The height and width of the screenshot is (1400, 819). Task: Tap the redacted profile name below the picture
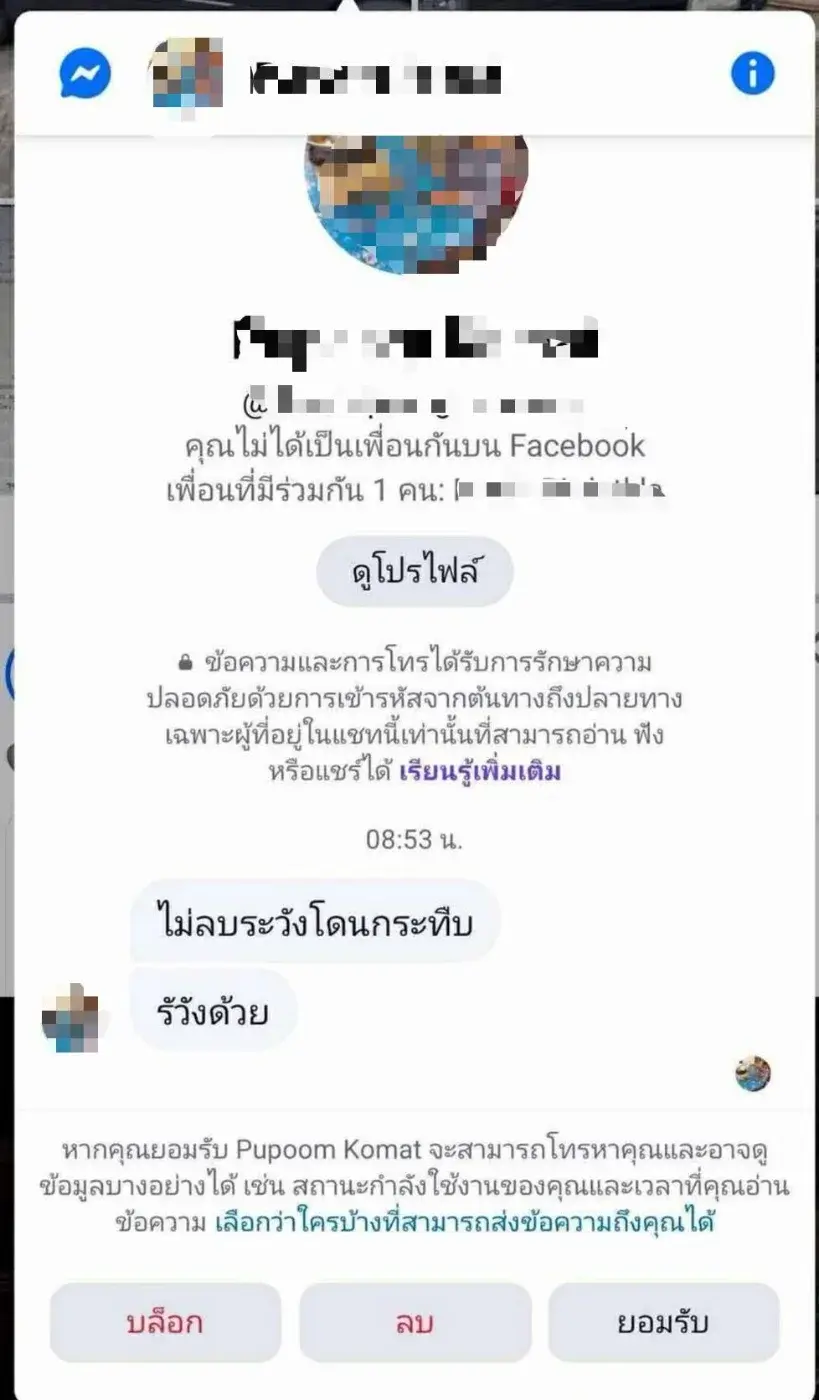tap(415, 338)
